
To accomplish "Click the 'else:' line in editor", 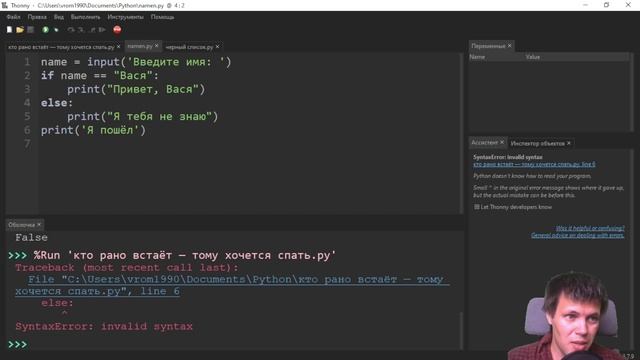I will 57,103.
